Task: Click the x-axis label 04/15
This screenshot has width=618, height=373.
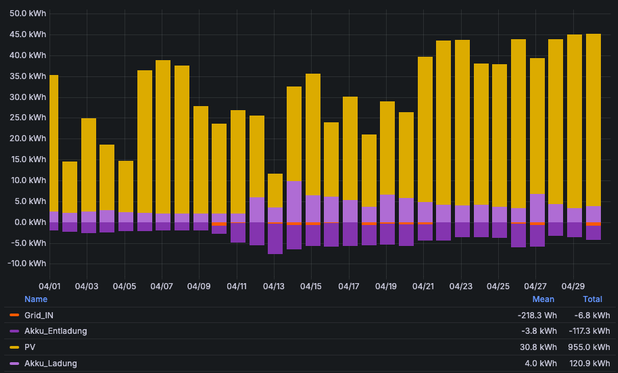Action: pos(311,286)
